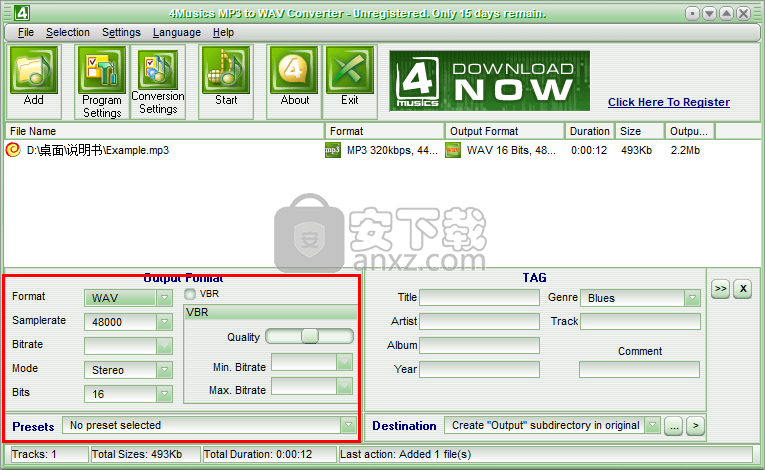Click the Download Now banner
Viewport: 765px width, 470px height.
(x=489, y=81)
